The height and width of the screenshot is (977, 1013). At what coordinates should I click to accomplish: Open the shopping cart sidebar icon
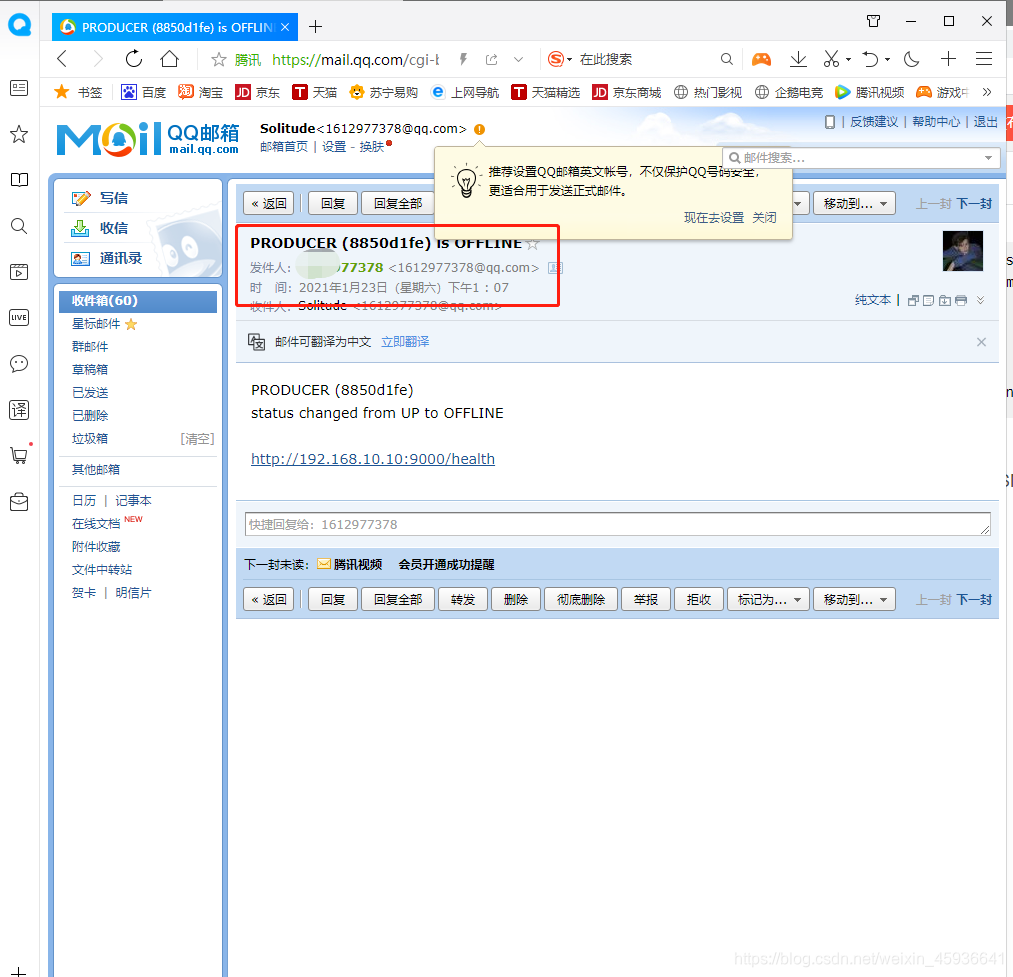(19, 456)
